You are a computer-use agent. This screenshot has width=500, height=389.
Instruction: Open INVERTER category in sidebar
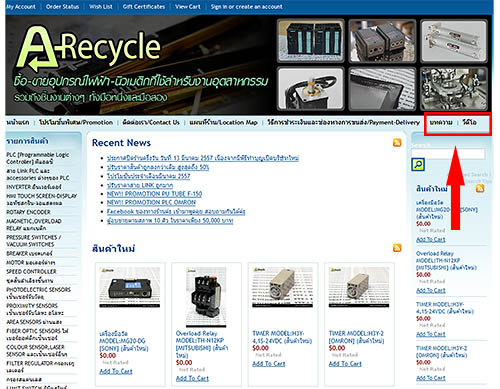pyautogui.click(x=34, y=187)
